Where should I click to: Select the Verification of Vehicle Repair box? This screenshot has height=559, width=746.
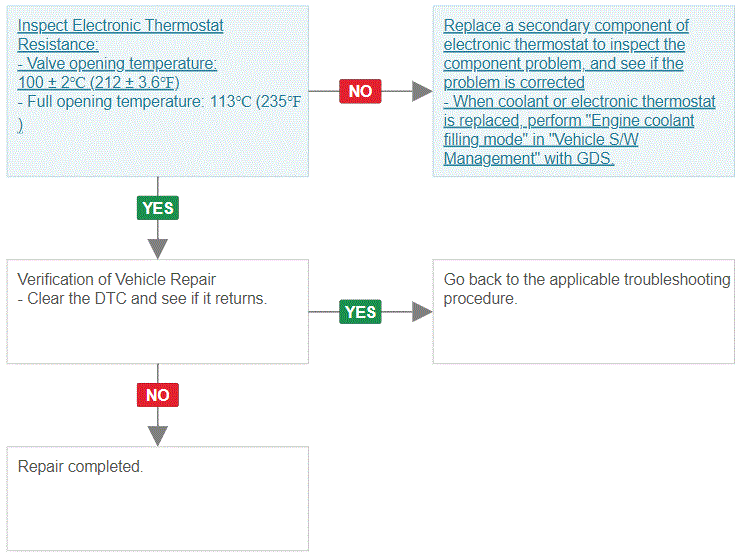pyautogui.click(x=157, y=312)
